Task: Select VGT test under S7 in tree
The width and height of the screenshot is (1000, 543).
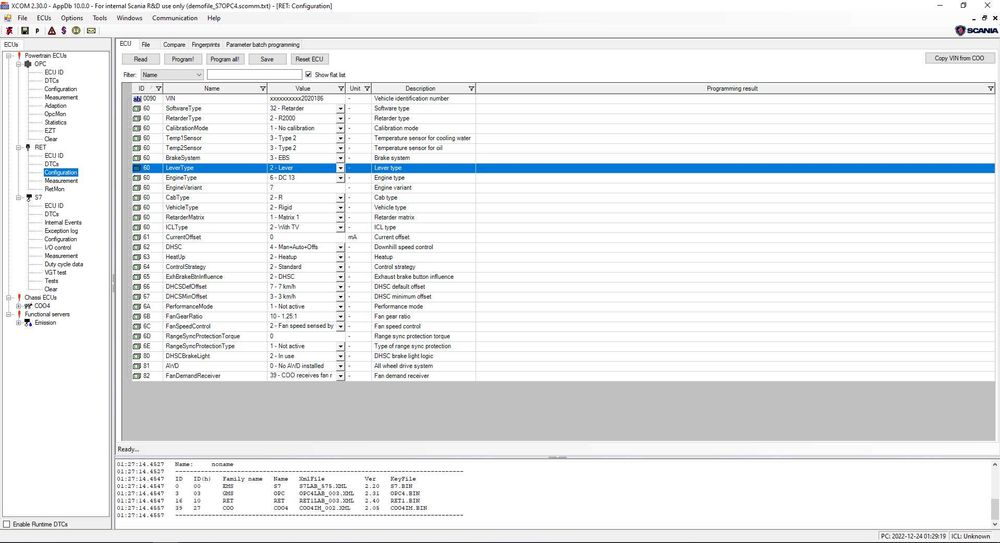Action: coord(55,272)
